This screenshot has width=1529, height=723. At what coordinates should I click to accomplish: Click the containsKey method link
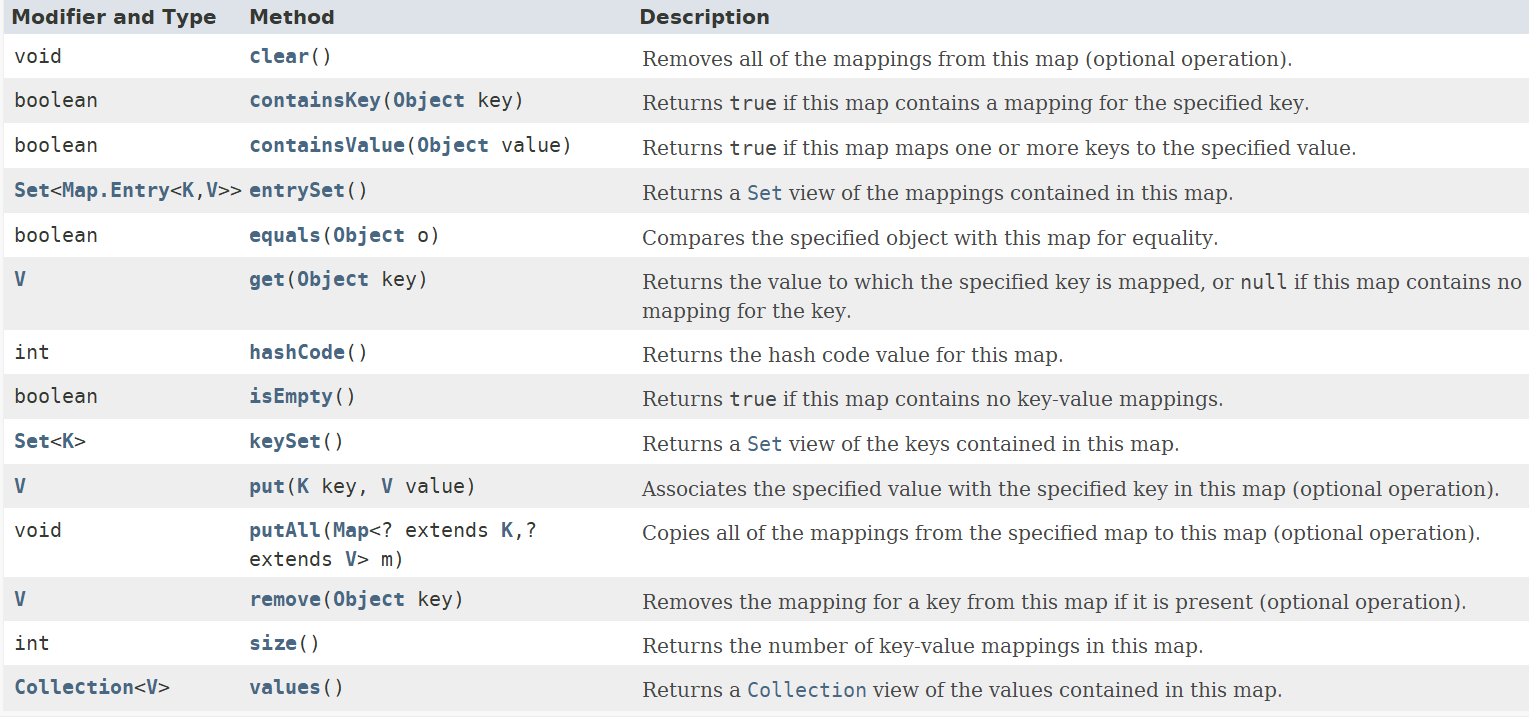tap(314, 101)
